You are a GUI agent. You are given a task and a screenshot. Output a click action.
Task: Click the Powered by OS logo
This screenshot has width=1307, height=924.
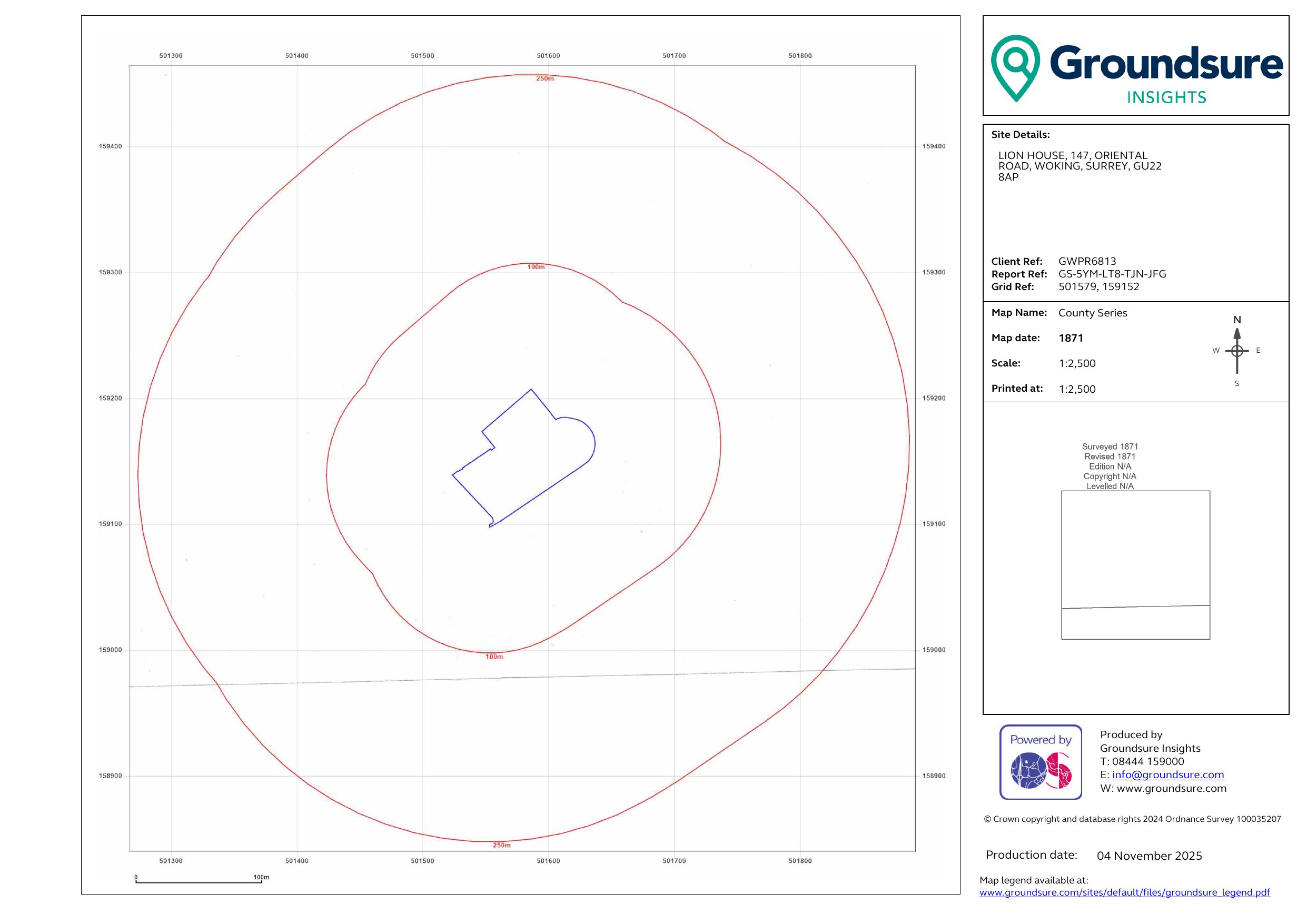pos(1040,762)
